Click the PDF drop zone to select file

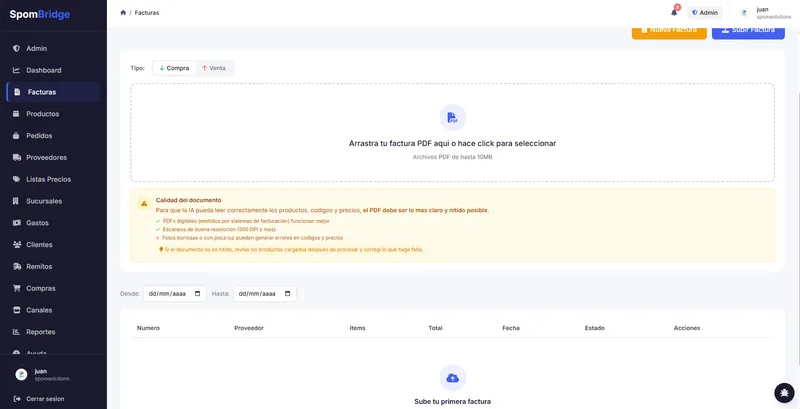point(452,133)
